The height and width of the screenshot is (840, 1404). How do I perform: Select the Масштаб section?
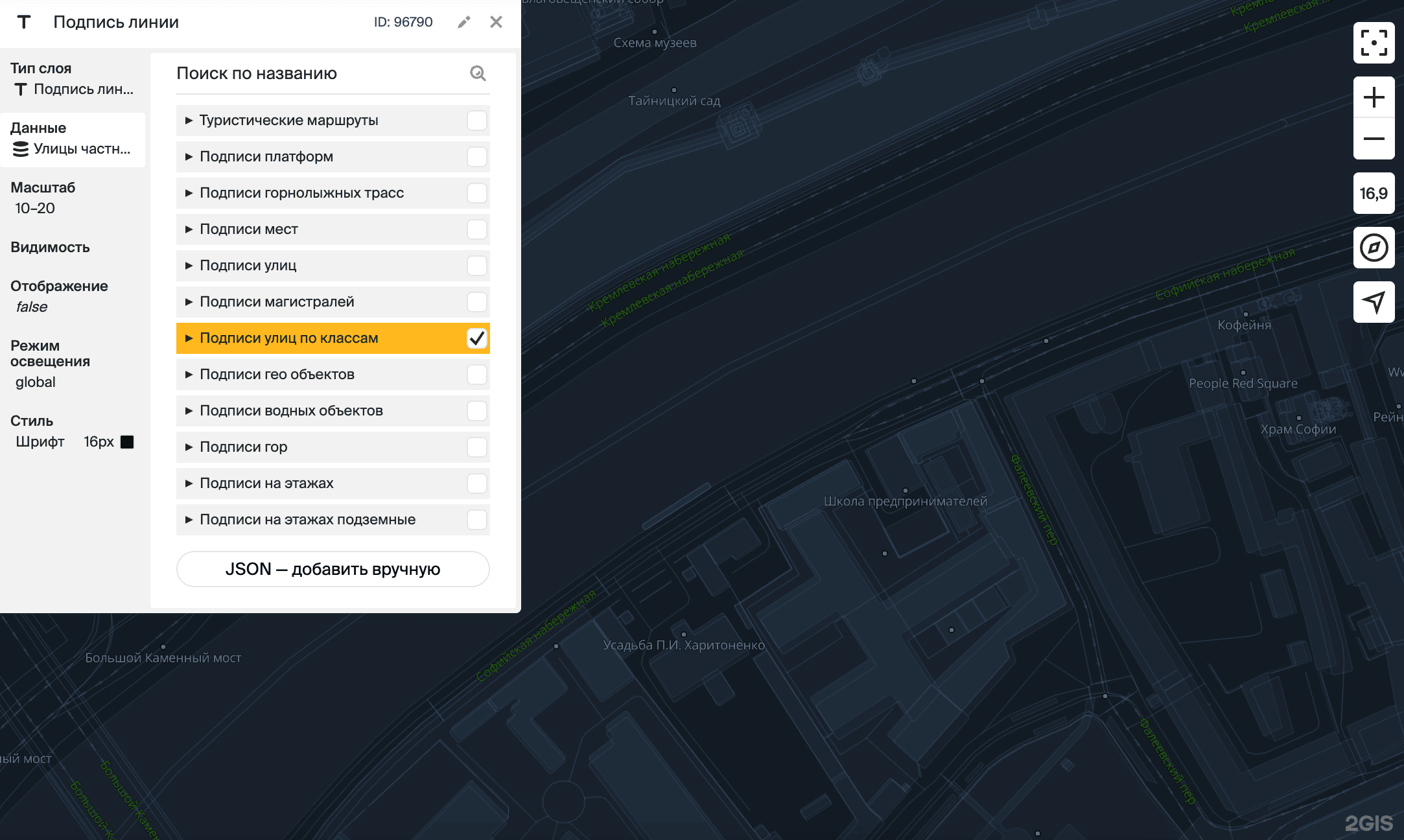(73, 198)
